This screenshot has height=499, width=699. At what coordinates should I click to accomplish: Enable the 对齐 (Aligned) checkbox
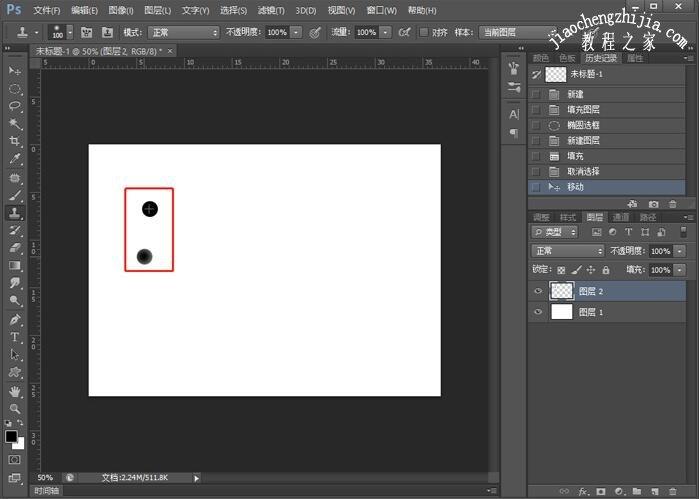pos(425,32)
